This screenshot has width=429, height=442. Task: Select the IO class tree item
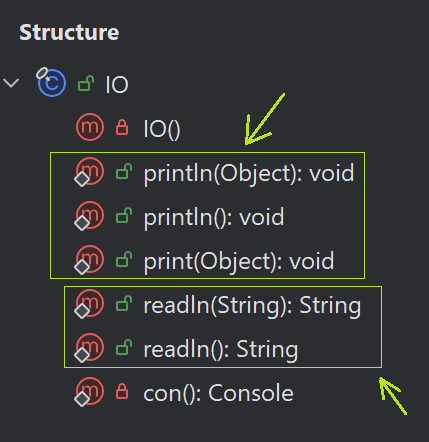coord(117,85)
